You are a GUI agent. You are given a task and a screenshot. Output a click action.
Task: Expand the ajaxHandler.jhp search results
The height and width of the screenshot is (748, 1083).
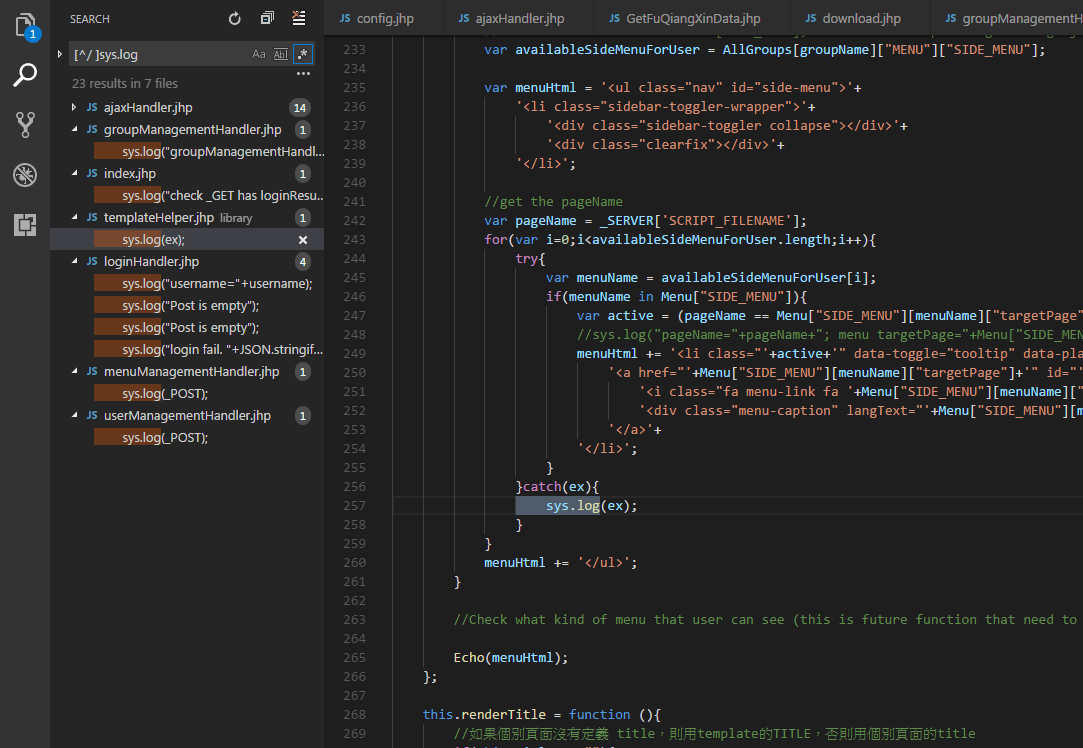point(75,107)
